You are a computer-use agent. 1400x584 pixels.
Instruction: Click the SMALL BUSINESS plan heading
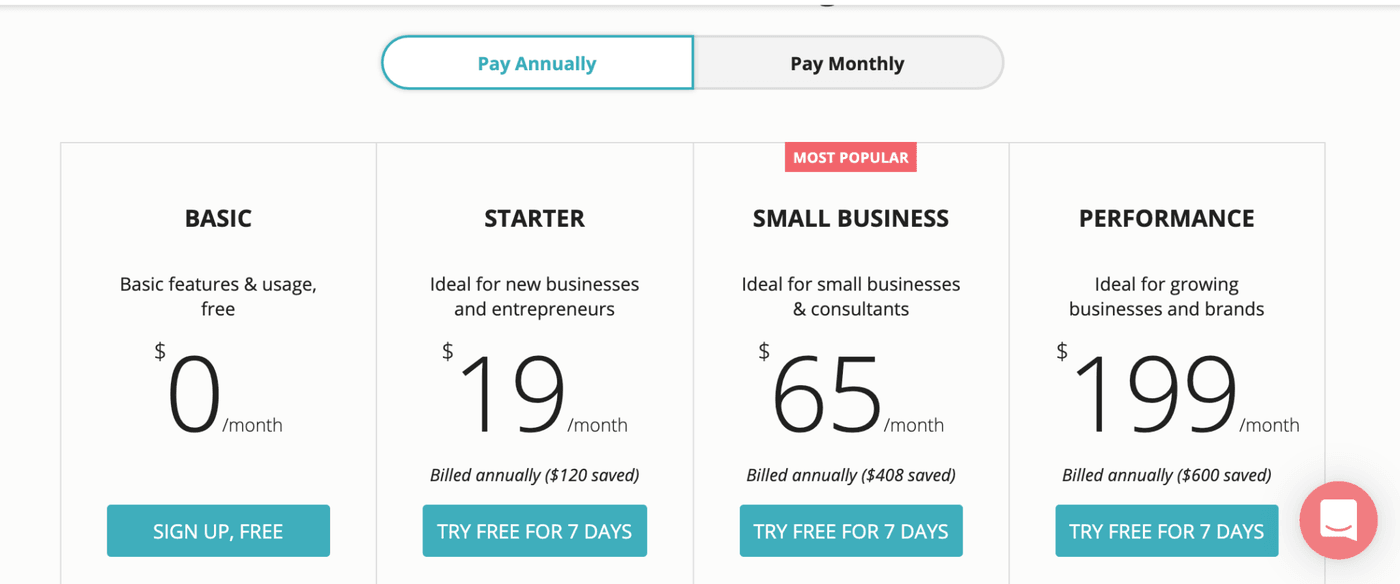tap(851, 218)
